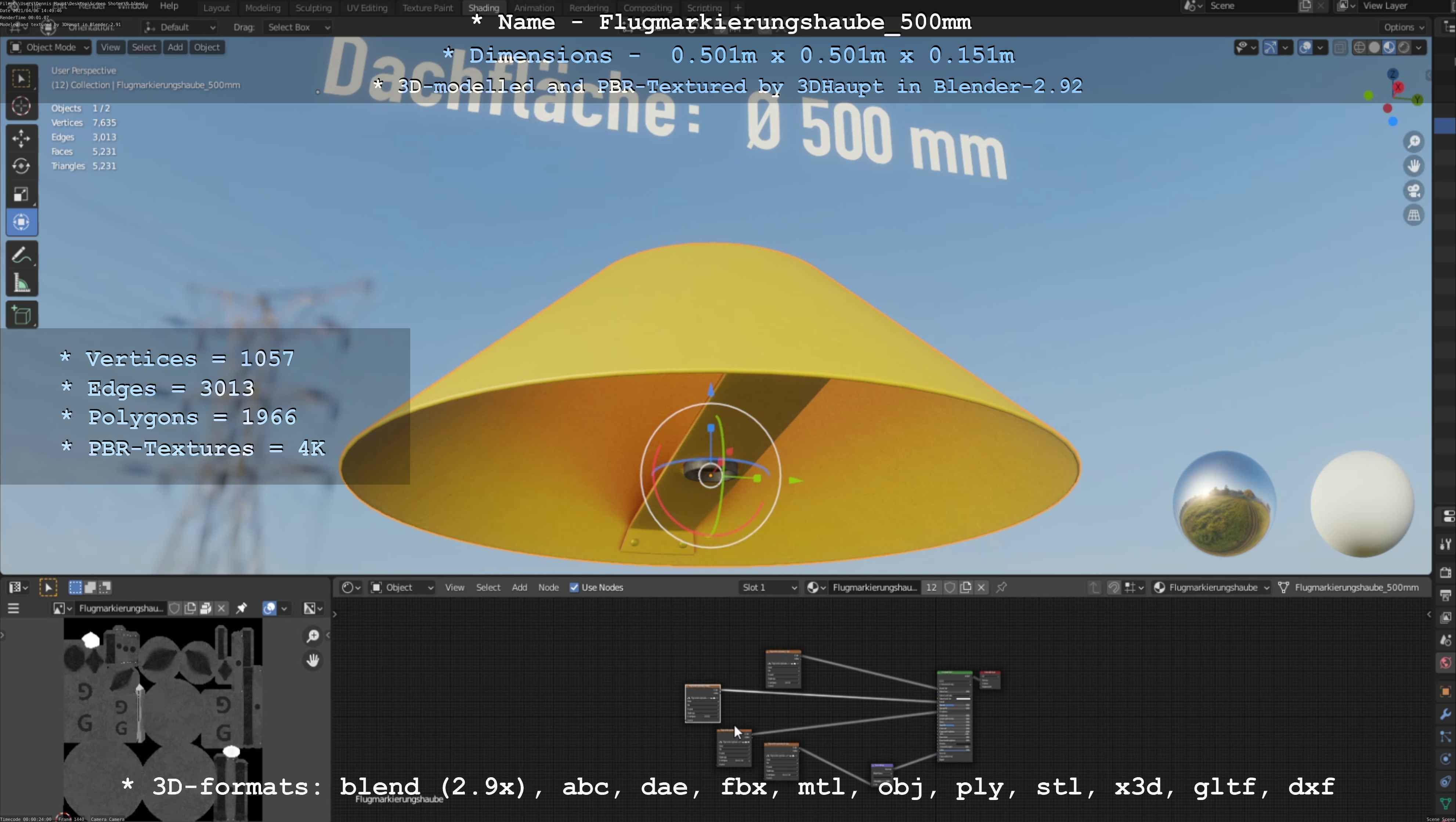Screen dimensions: 1456x822
Task: Expand the viewport Options dropdown
Action: tap(1404, 27)
